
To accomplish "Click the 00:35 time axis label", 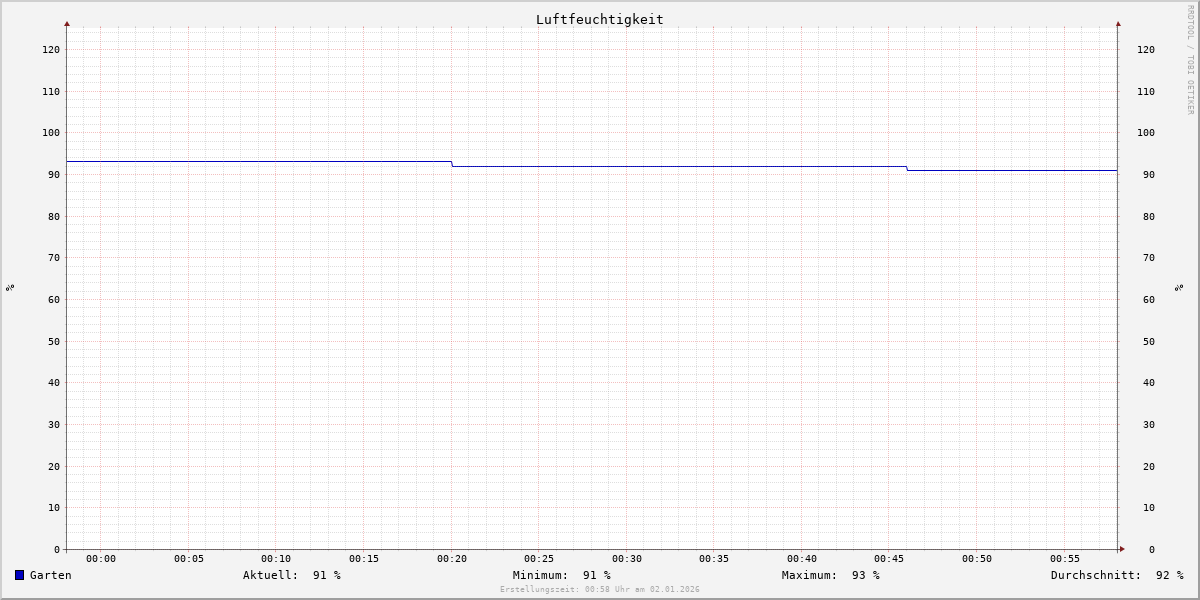I will pos(714,559).
